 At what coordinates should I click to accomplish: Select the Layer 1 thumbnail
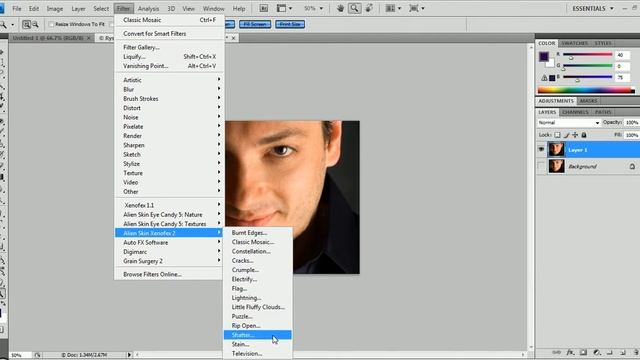tap(556, 149)
